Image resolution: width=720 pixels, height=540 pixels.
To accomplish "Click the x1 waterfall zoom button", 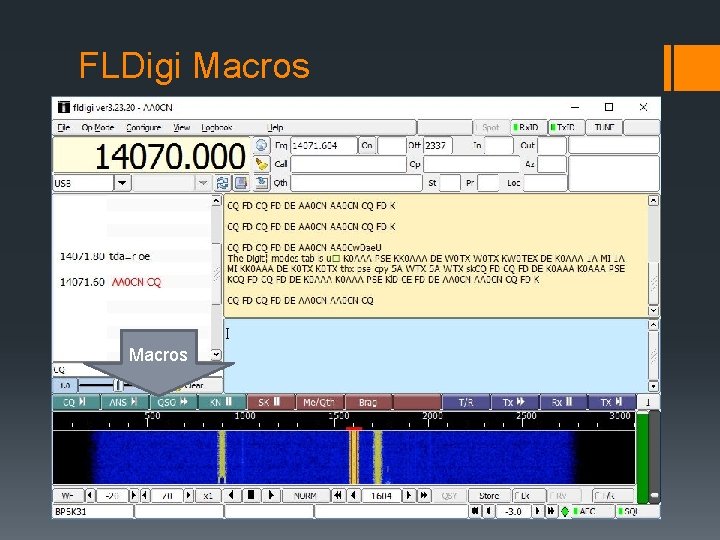I will 208,495.
